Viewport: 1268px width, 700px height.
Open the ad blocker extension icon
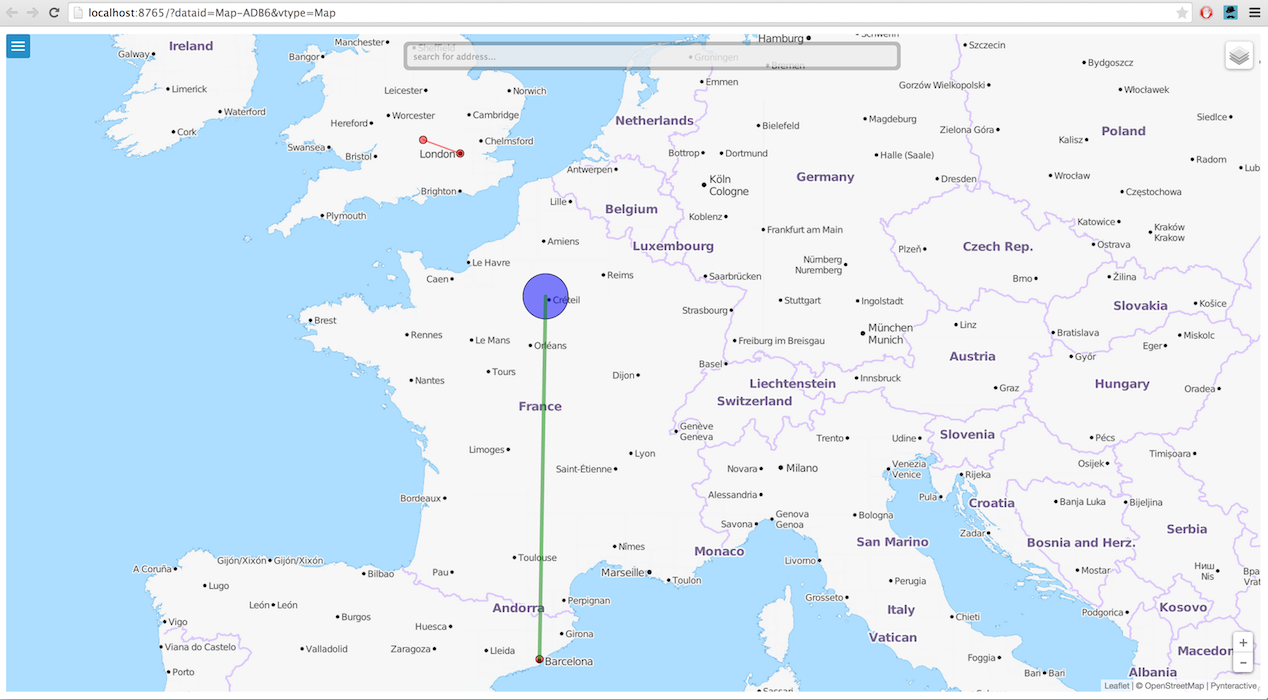pyautogui.click(x=1205, y=12)
